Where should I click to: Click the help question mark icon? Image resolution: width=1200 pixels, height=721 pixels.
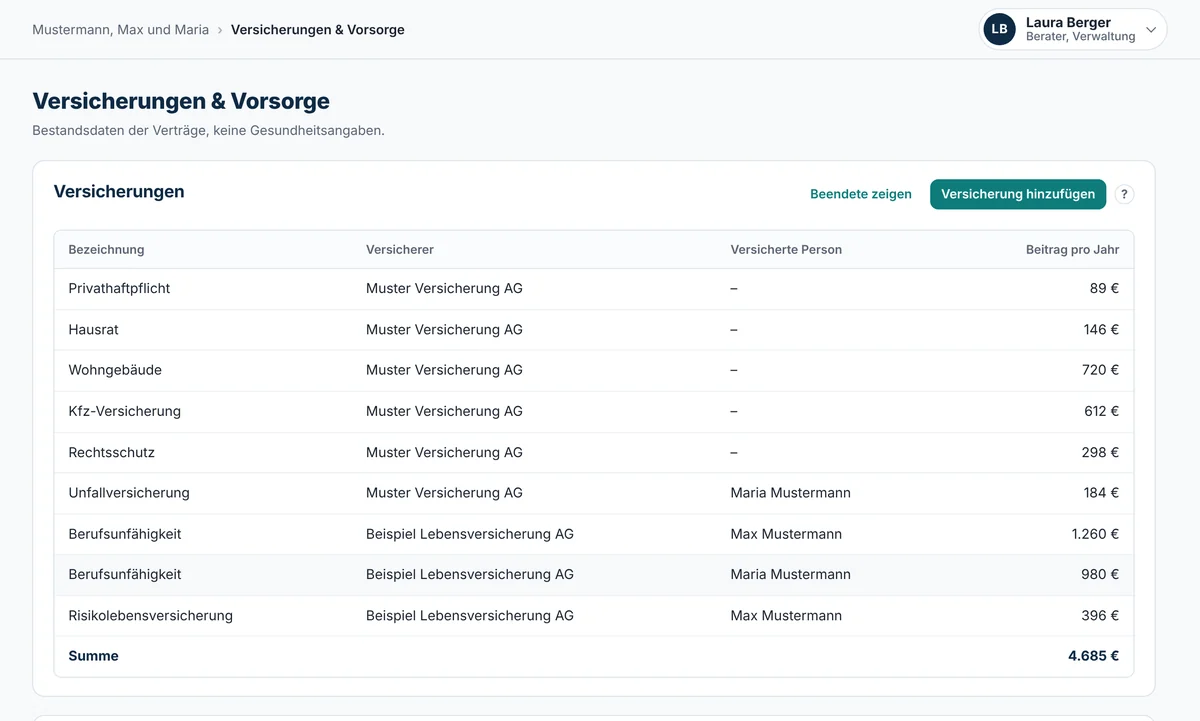pyautogui.click(x=1124, y=194)
